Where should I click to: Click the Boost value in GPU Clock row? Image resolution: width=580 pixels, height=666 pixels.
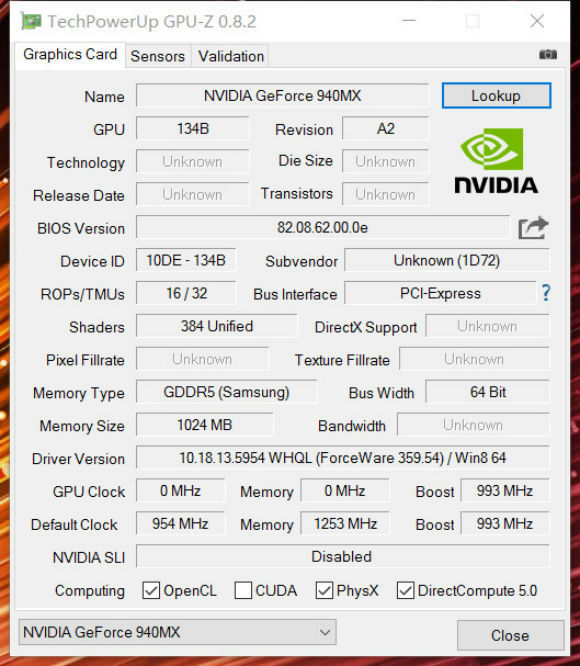(505, 491)
